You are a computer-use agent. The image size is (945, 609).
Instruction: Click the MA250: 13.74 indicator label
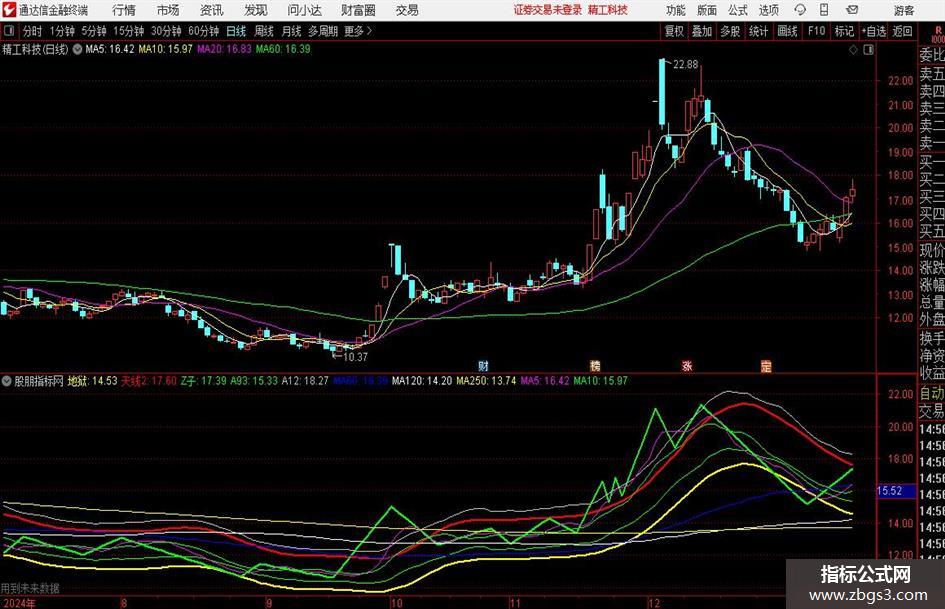click(486, 381)
